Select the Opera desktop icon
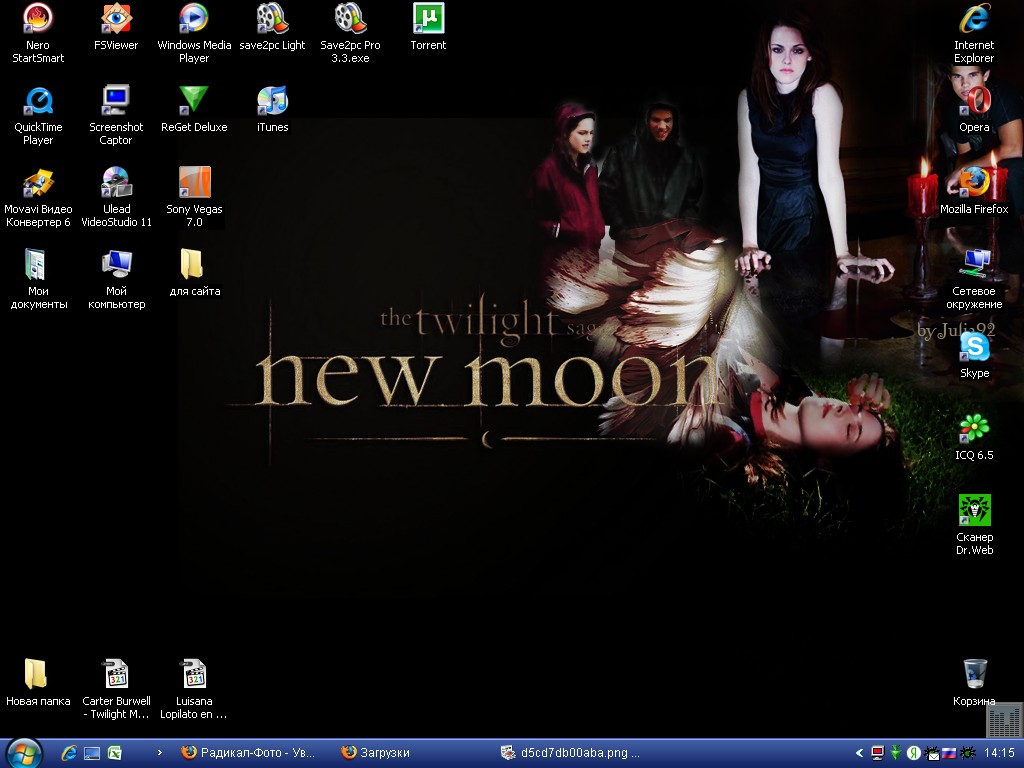The height and width of the screenshot is (768, 1024). click(974, 109)
